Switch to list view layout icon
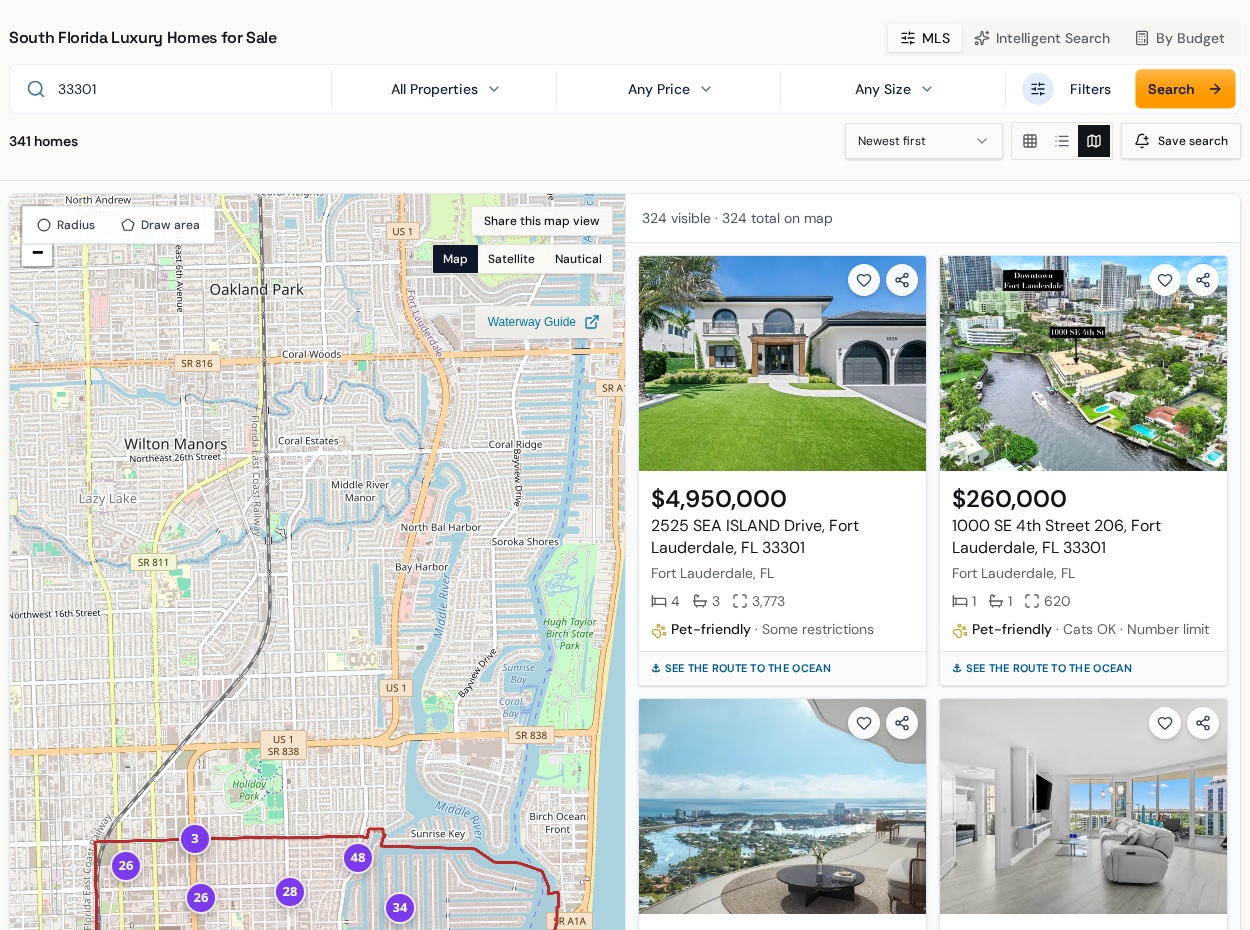The image size is (1250, 930). coord(1062,141)
